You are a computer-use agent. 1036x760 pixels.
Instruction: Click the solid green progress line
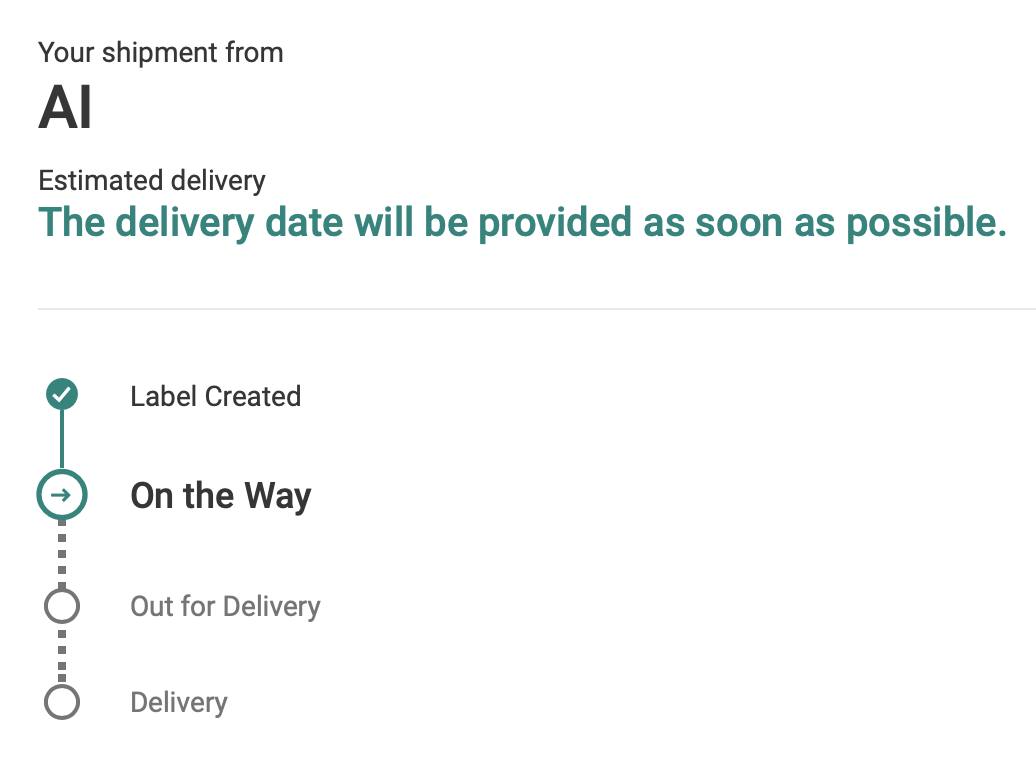(62, 439)
